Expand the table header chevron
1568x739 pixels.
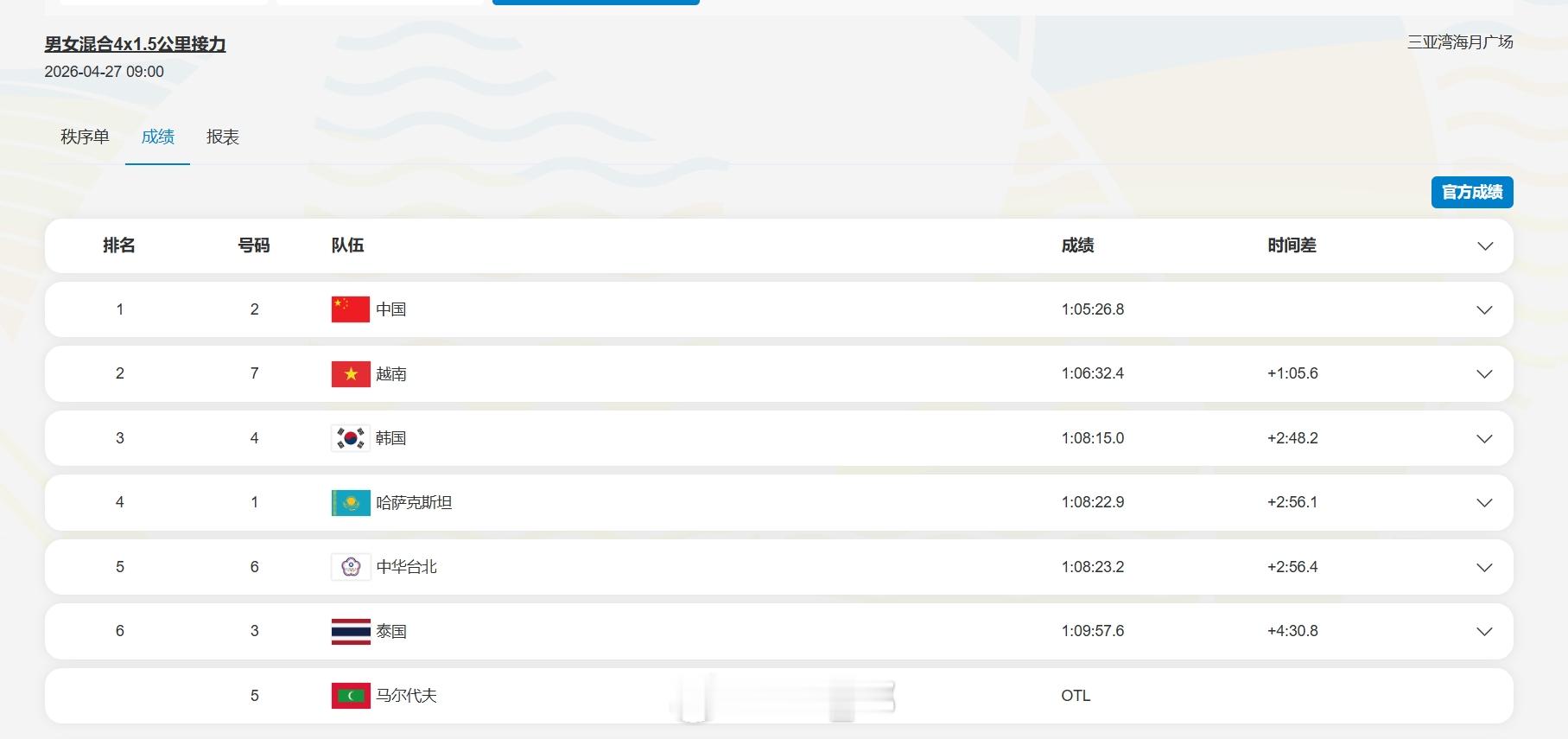1485,246
